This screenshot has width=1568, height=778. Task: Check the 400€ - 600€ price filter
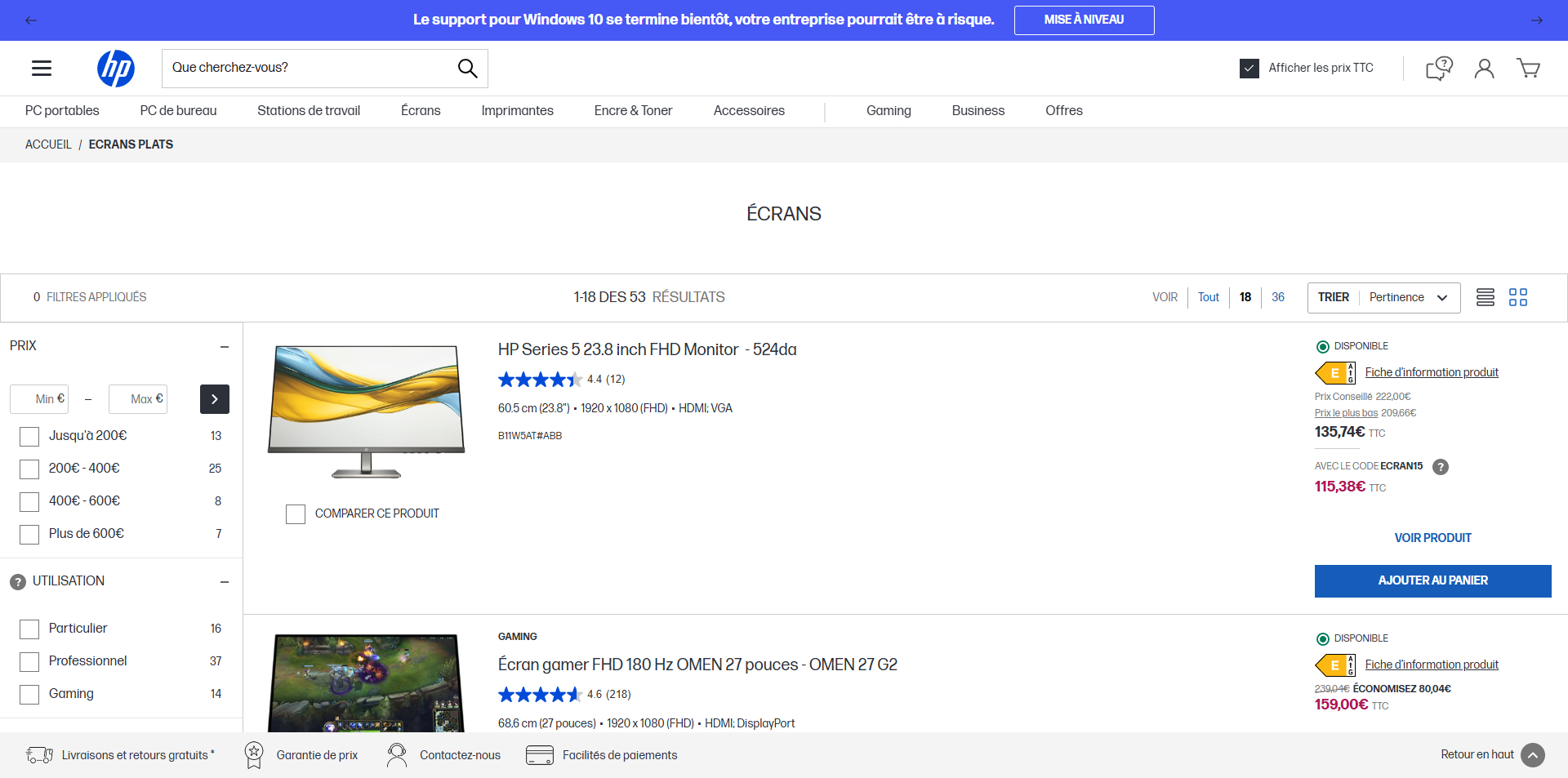pos(29,502)
